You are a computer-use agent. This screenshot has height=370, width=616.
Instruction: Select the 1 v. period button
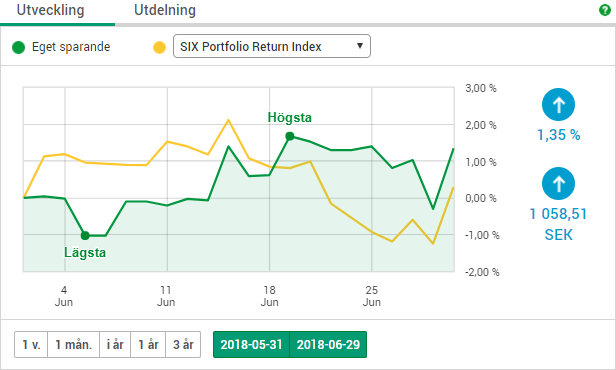pyautogui.click(x=31, y=344)
